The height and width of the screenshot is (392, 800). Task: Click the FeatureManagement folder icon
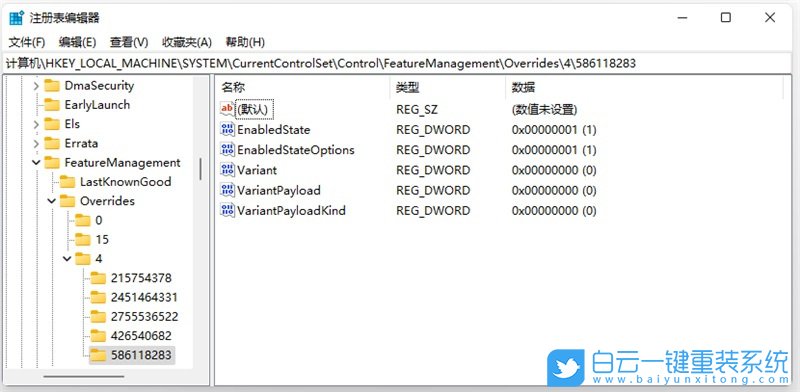(52, 163)
